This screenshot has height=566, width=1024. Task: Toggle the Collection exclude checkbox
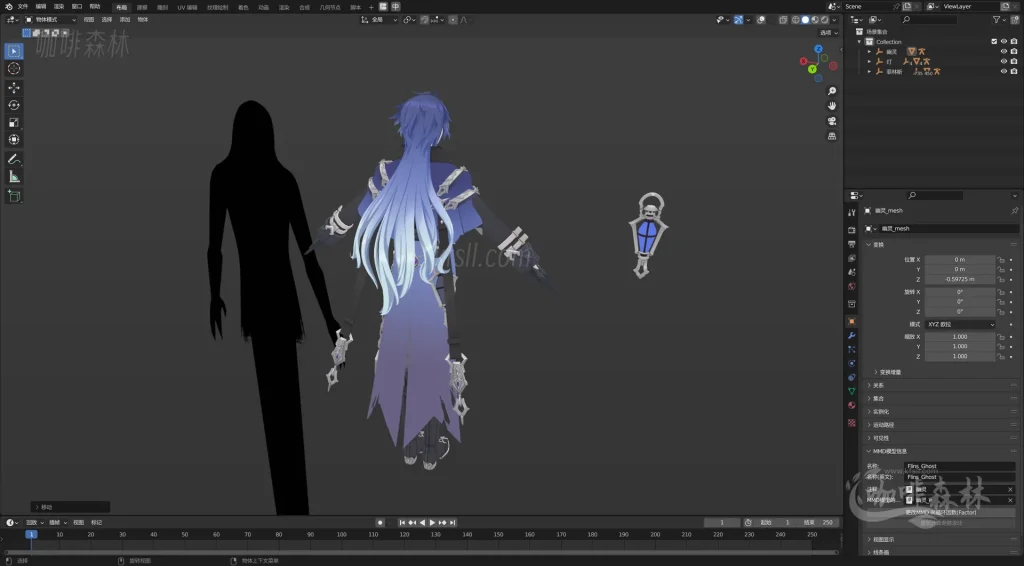(x=994, y=42)
